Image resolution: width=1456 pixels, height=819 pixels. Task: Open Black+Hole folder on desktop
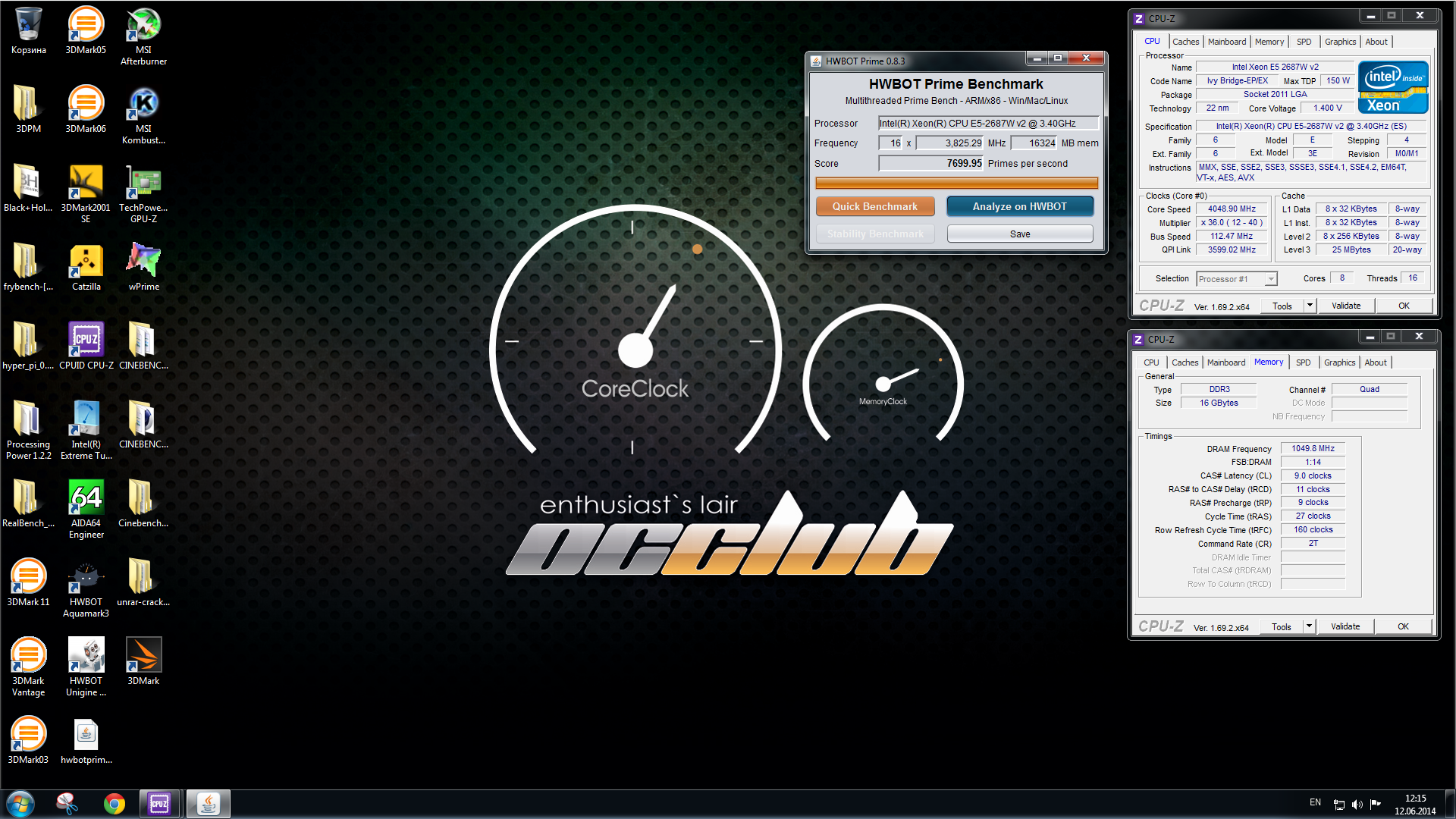click(28, 189)
